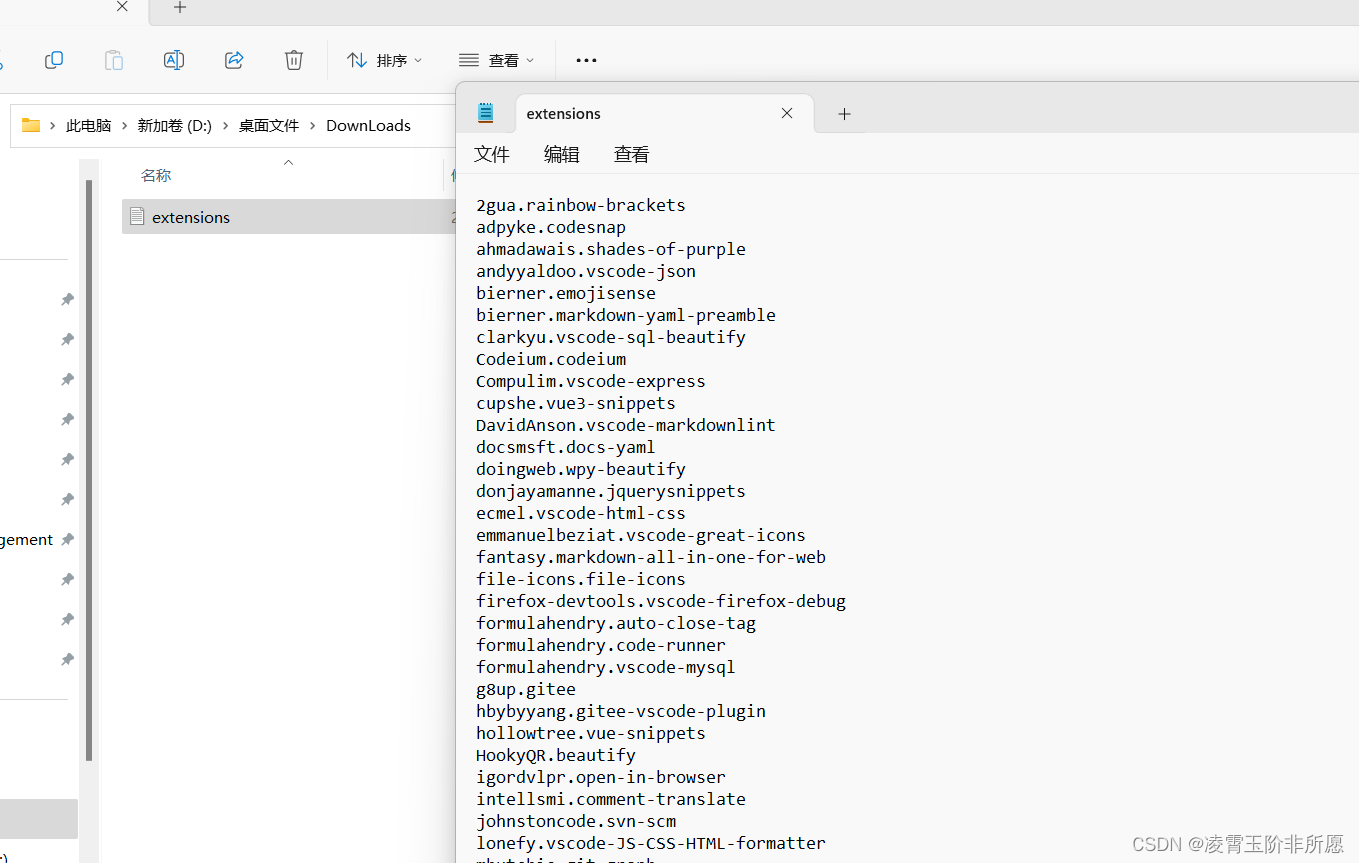Open the 查看 view dropdown in Explorer toolbar
The width and height of the screenshot is (1359, 863).
click(x=497, y=61)
